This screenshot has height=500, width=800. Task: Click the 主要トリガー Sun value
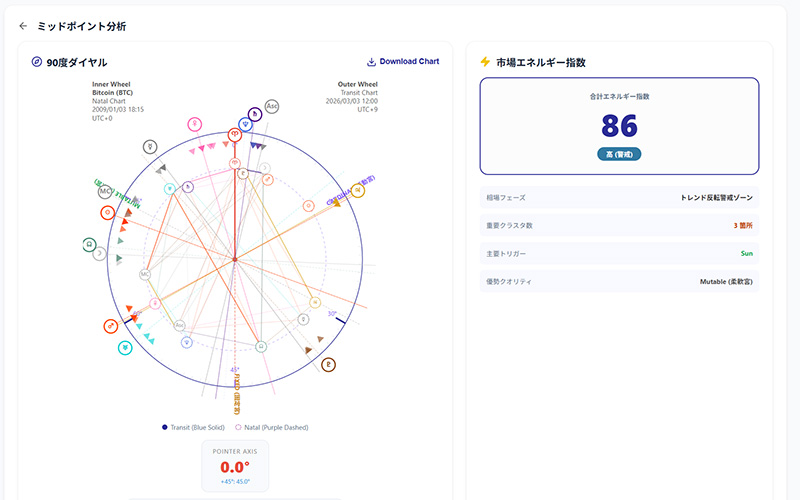tap(746, 254)
